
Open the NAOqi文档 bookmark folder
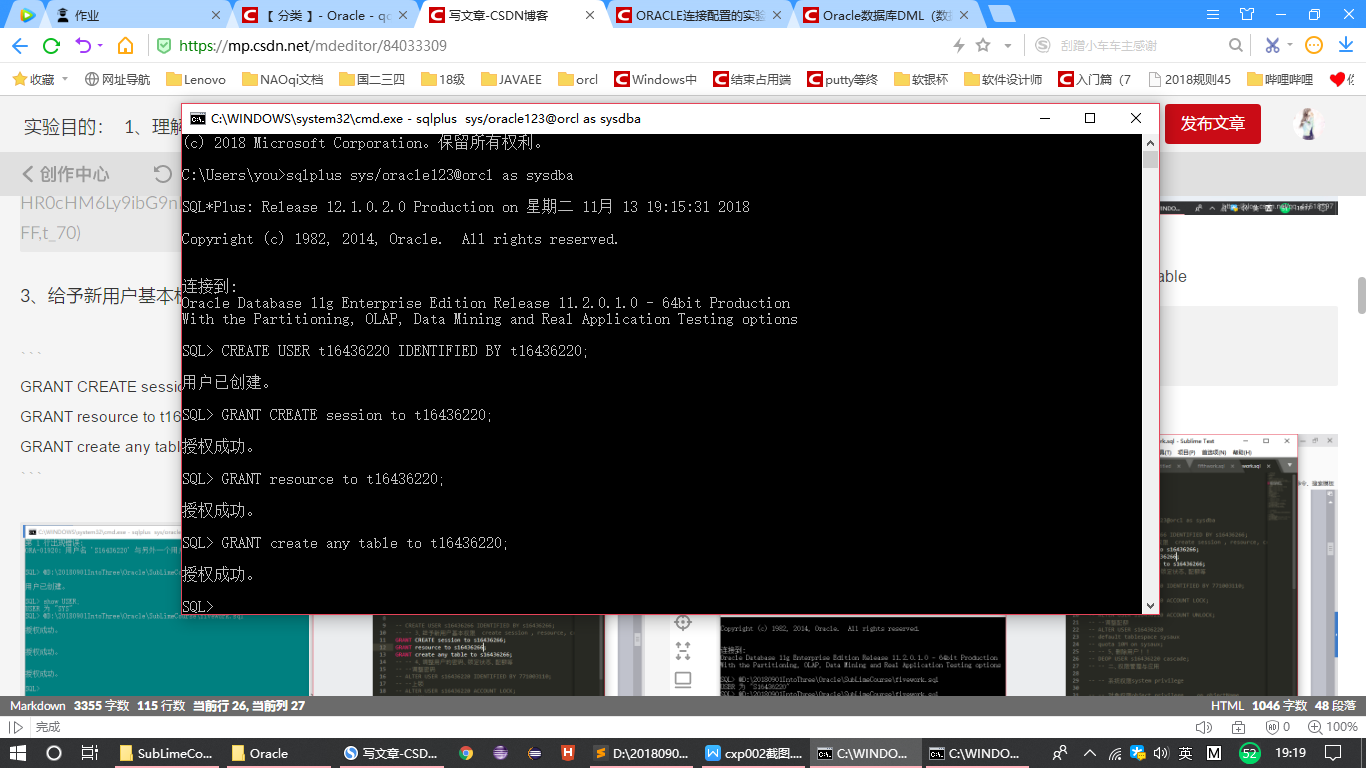pos(282,79)
